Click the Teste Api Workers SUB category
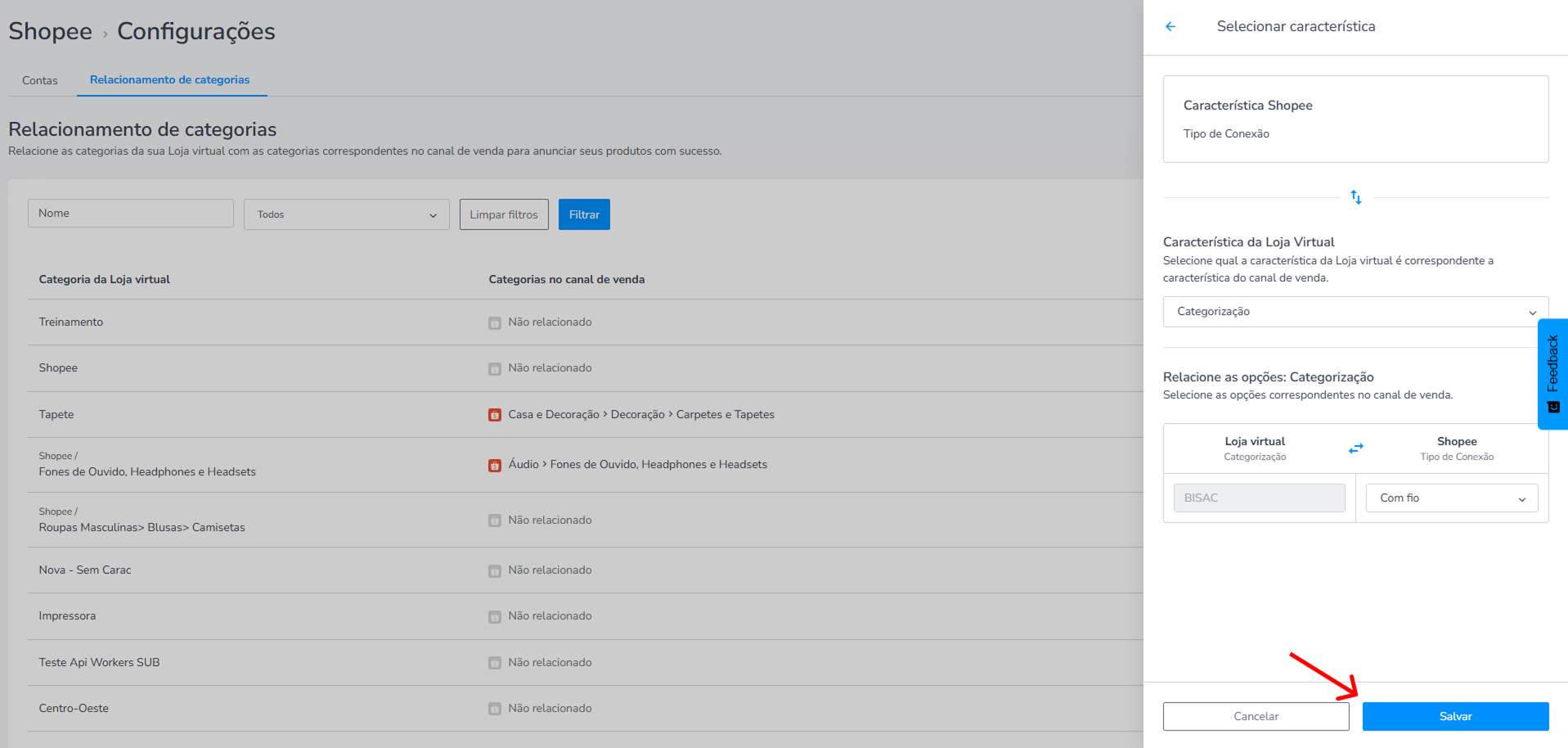Viewport: 1568px width, 748px height. pyautogui.click(x=99, y=662)
